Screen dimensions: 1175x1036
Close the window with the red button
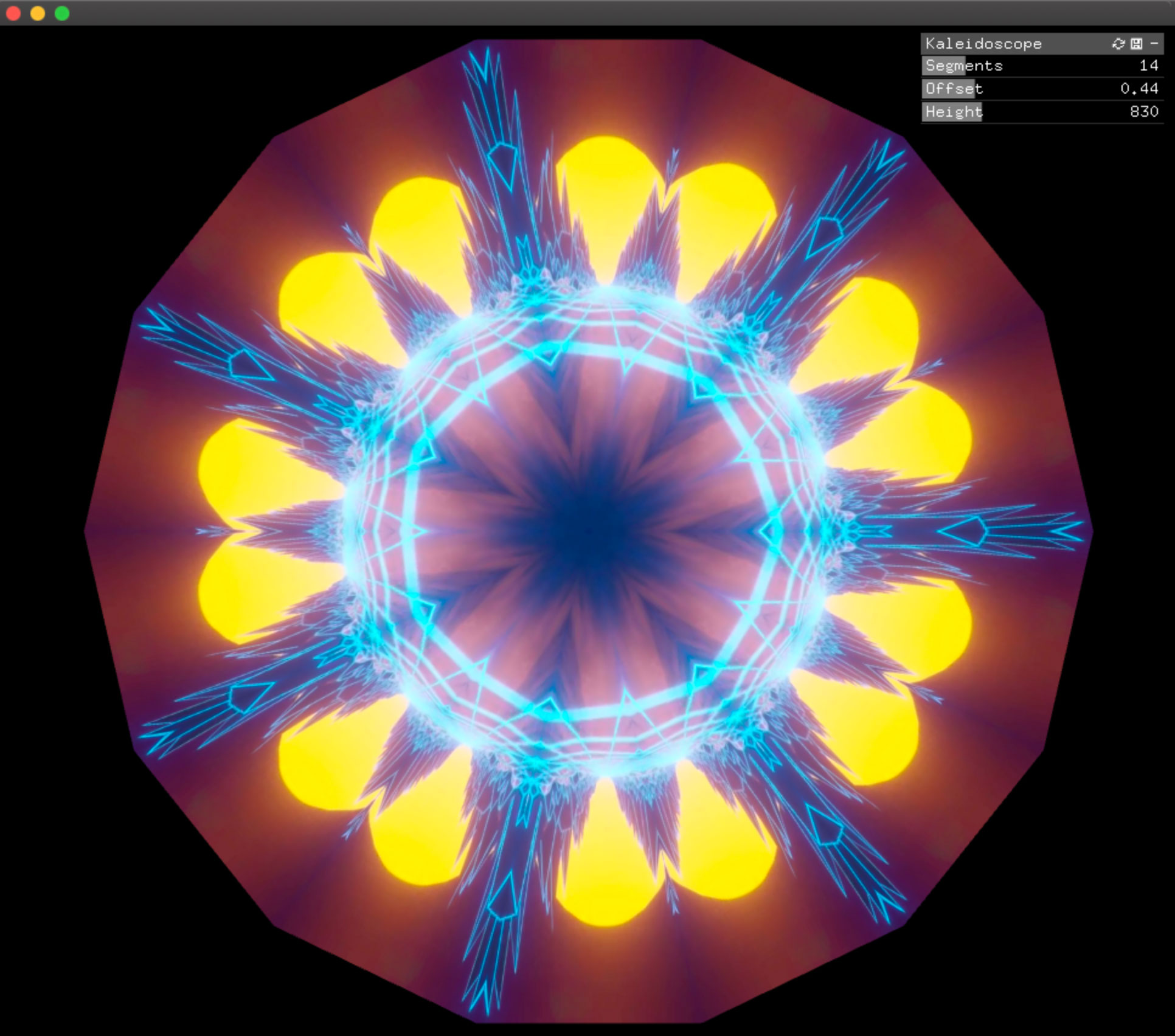coord(13,13)
